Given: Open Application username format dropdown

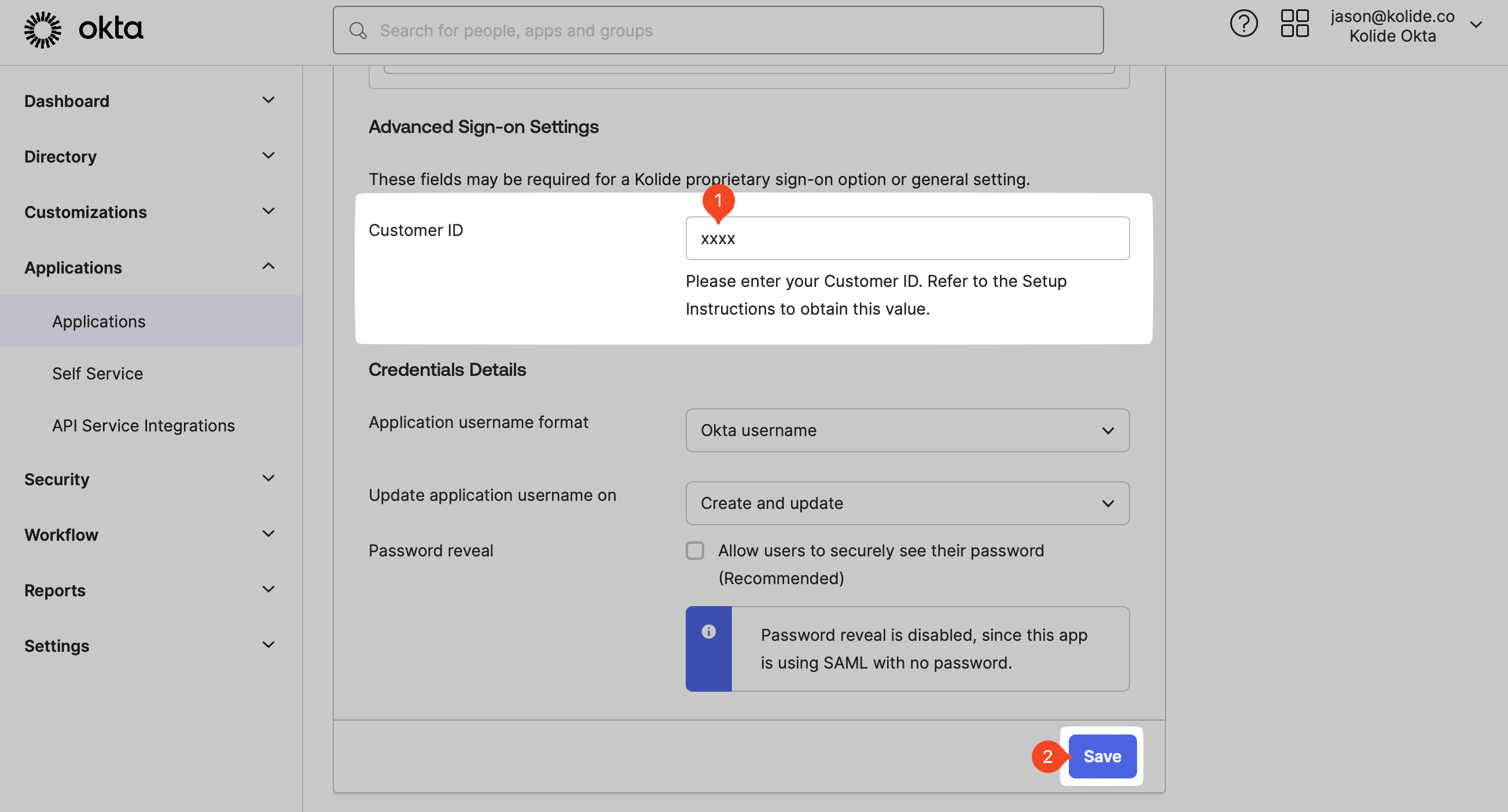Looking at the screenshot, I should point(907,430).
